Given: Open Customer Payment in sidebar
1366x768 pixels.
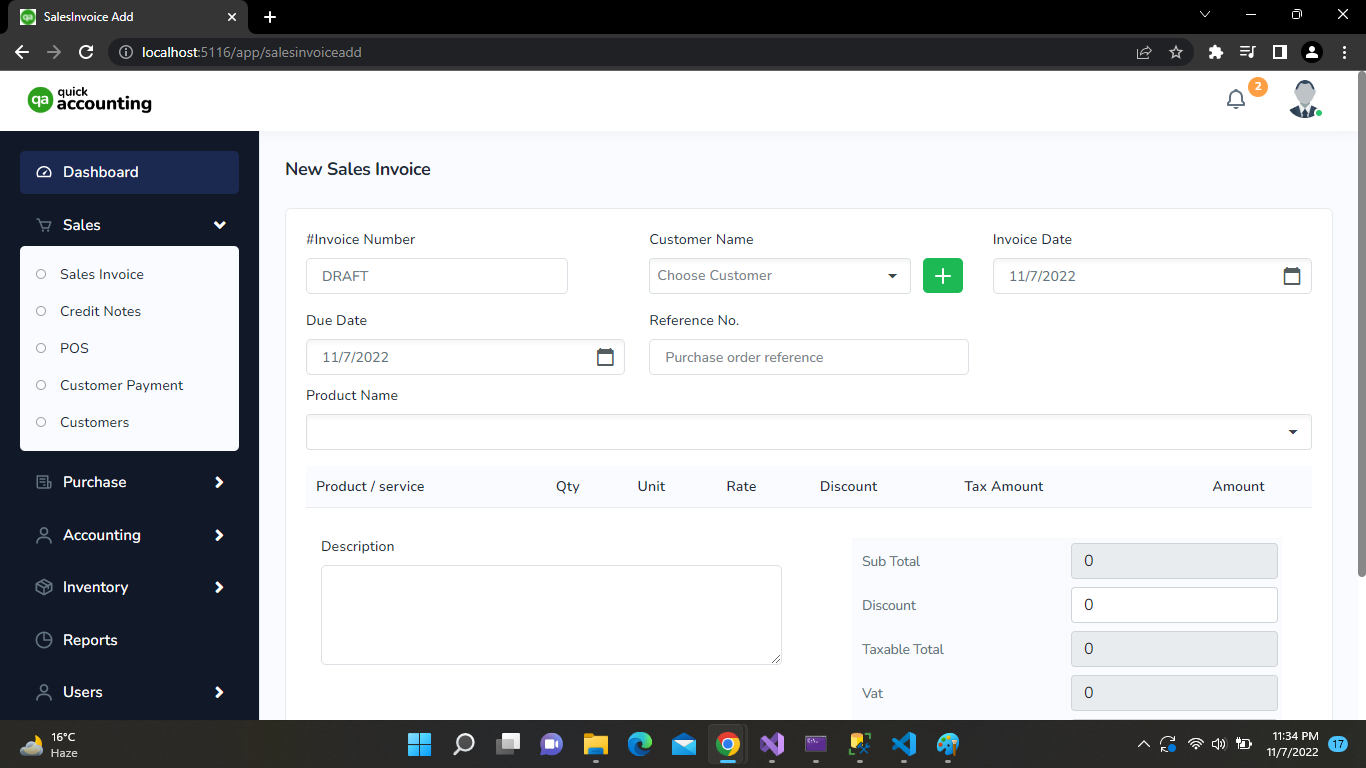Looking at the screenshot, I should [121, 385].
